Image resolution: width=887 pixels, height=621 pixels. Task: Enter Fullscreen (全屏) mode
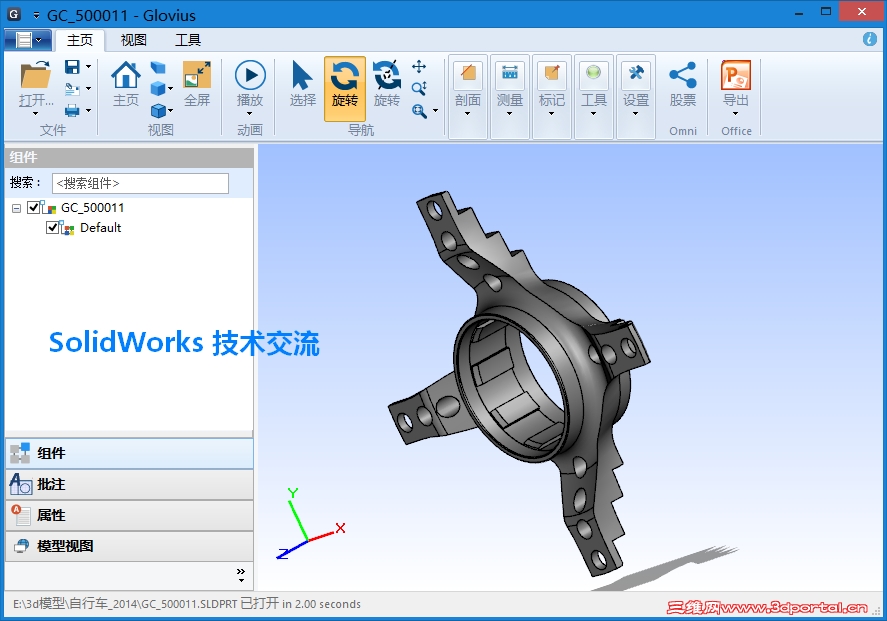pos(197,75)
